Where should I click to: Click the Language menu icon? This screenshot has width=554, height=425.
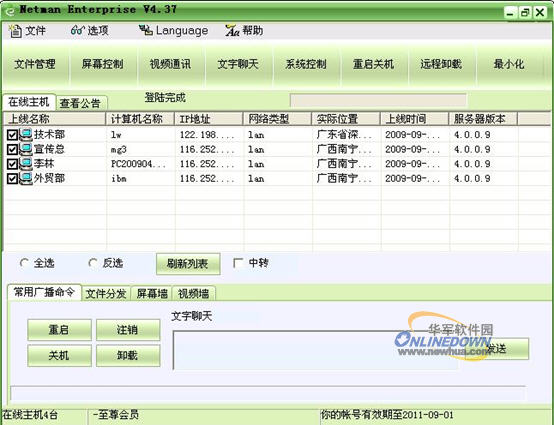pyautogui.click(x=145, y=30)
